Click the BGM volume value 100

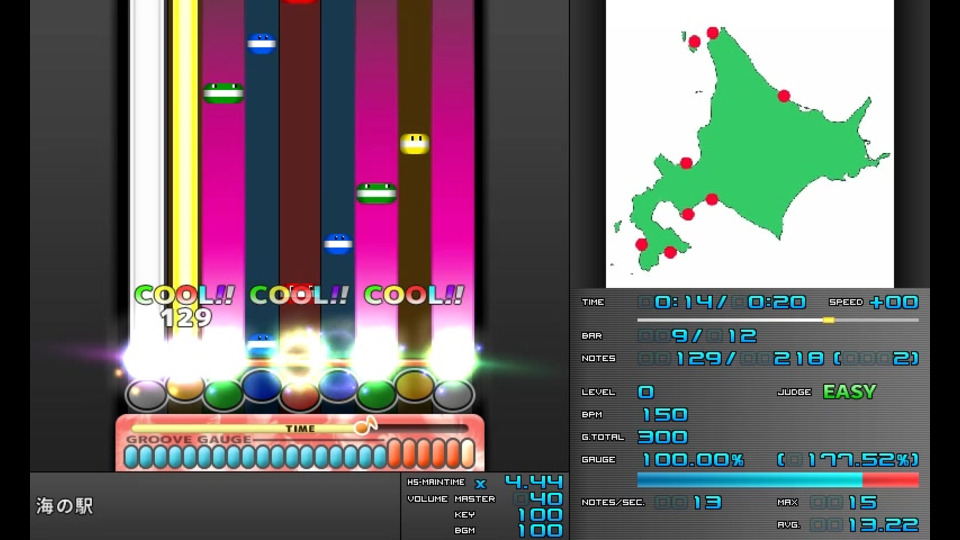(x=541, y=531)
